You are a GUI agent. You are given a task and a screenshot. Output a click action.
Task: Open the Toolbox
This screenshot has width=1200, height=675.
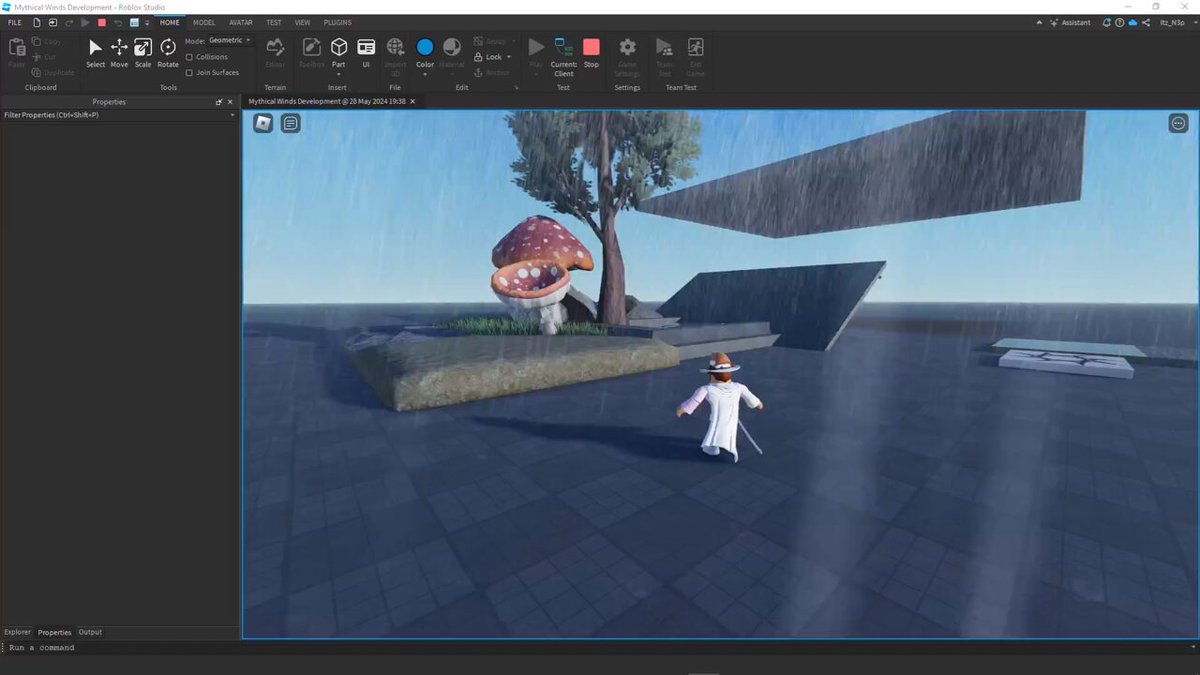(312, 53)
